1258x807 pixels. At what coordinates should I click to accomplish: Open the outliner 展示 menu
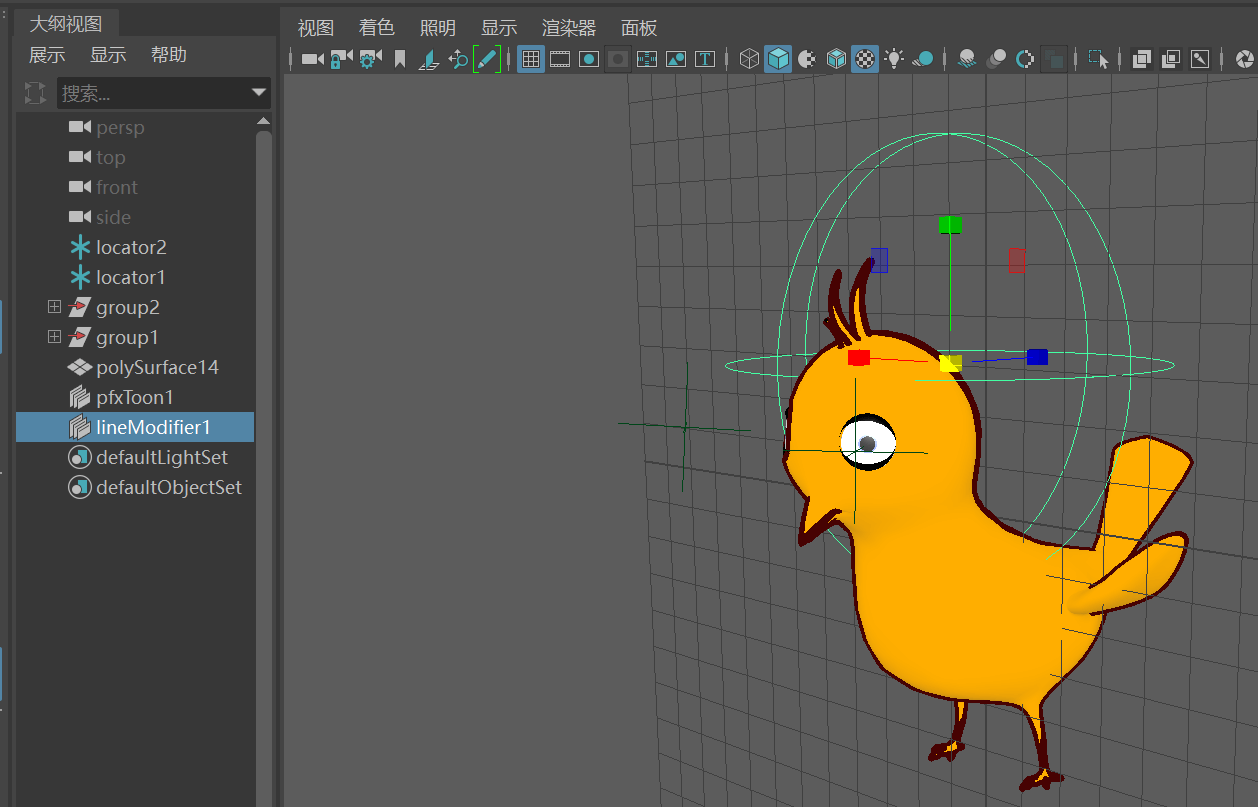[47, 55]
